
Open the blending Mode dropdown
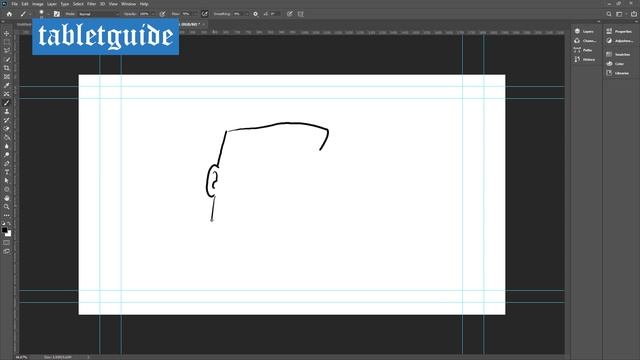[x=98, y=14]
